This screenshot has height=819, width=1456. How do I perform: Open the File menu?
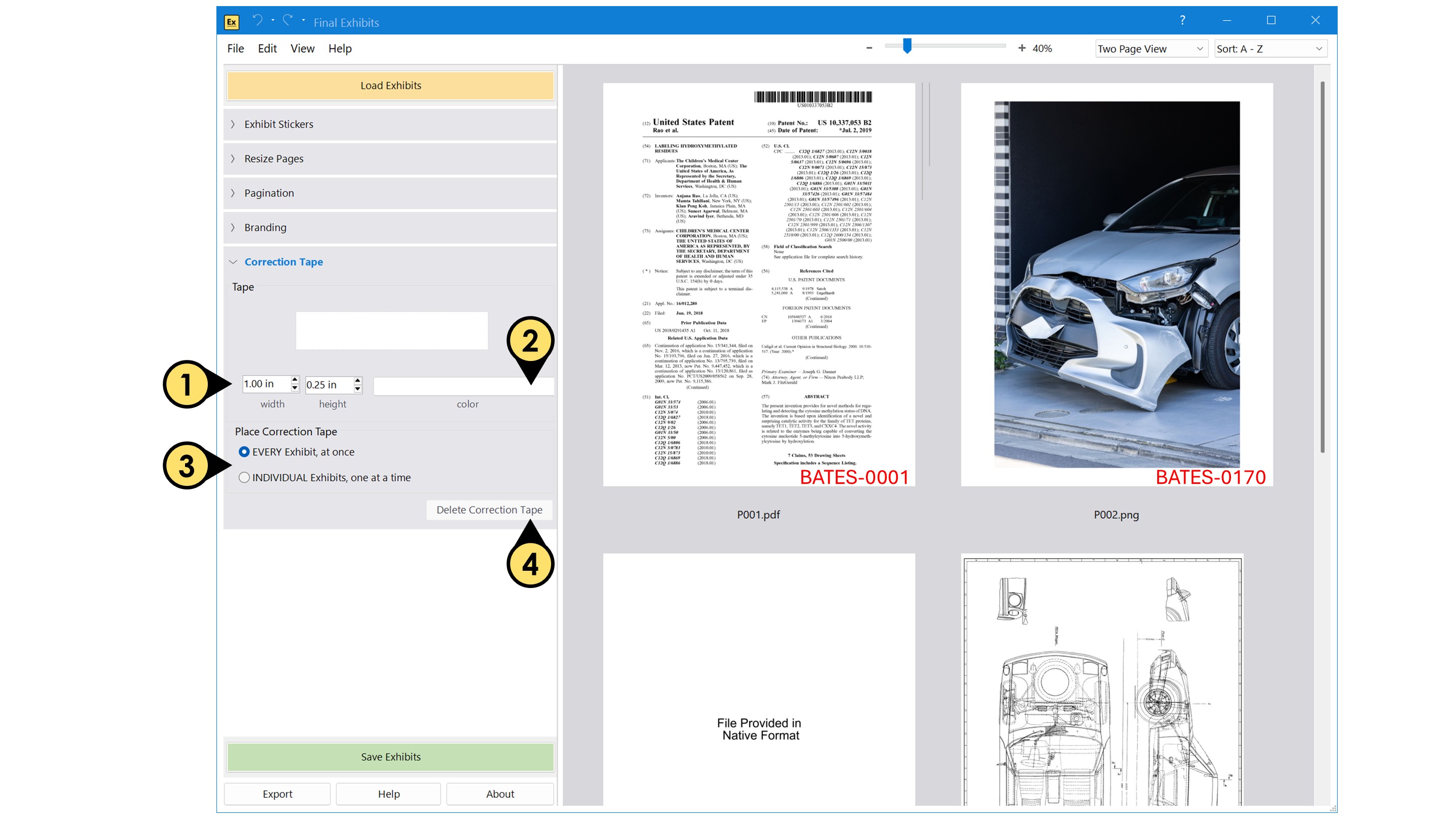pyautogui.click(x=235, y=49)
